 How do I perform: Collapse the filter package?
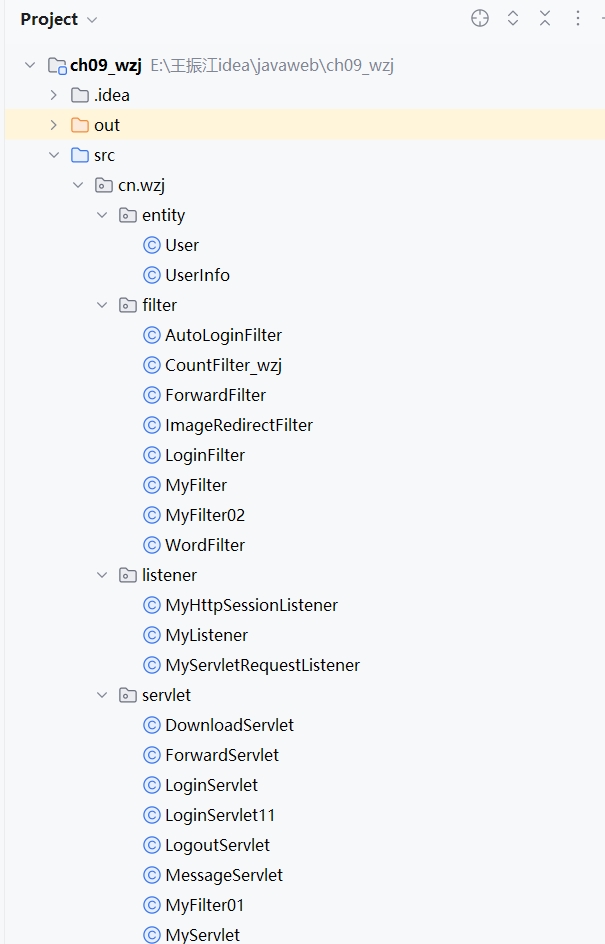pos(102,305)
